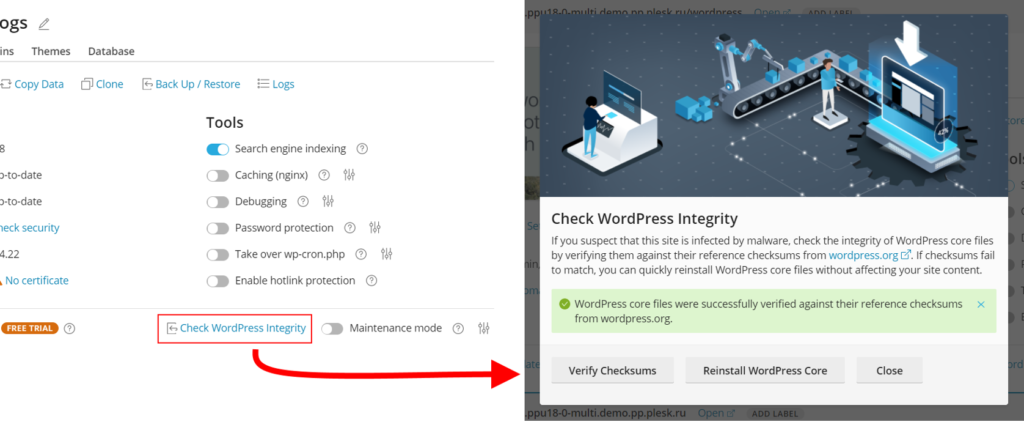Close the integrity dialog with Close button
Viewport: 1024px width, 422px height.
click(x=889, y=370)
